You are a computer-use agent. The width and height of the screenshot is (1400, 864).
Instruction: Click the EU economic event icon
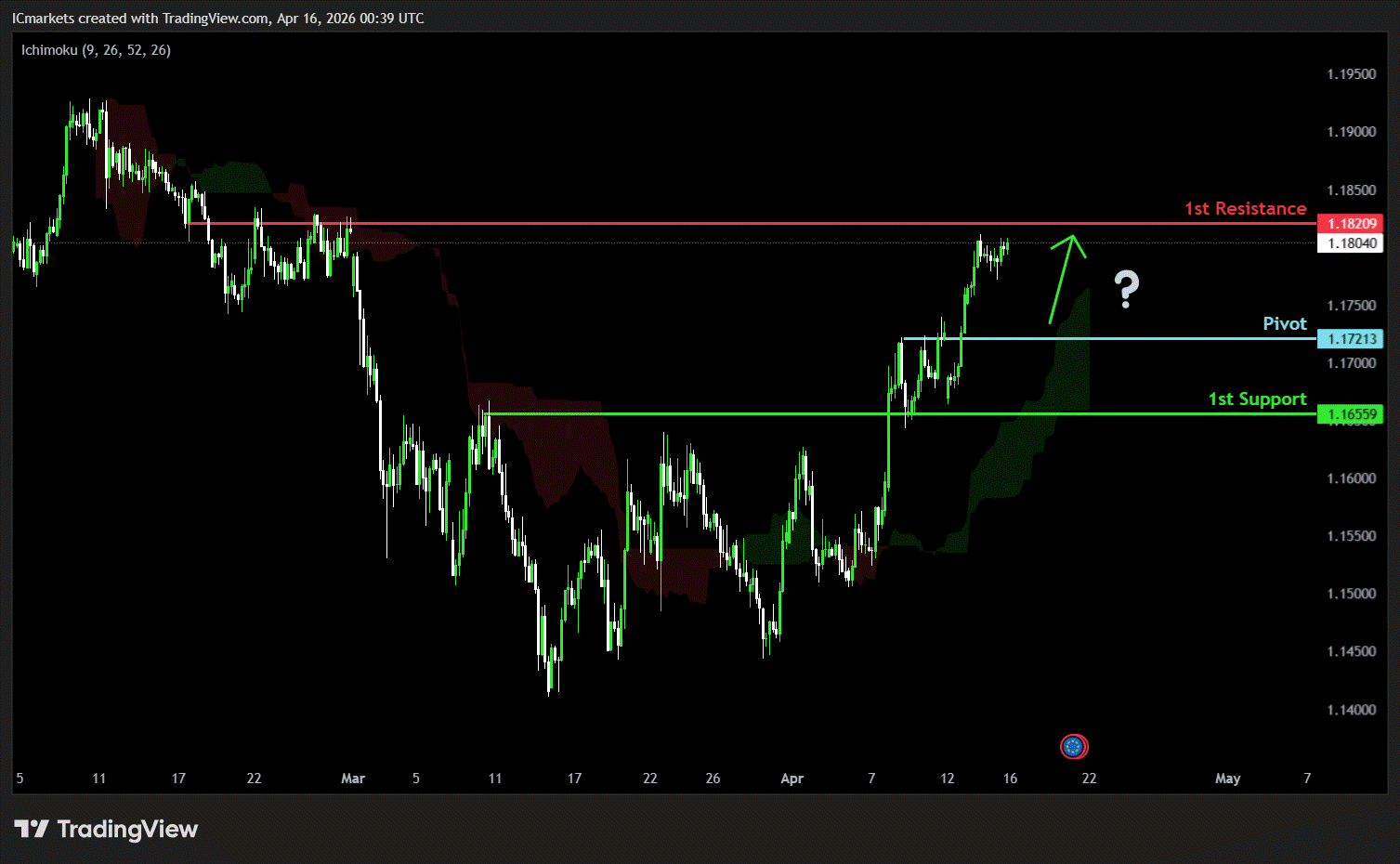point(1074,746)
